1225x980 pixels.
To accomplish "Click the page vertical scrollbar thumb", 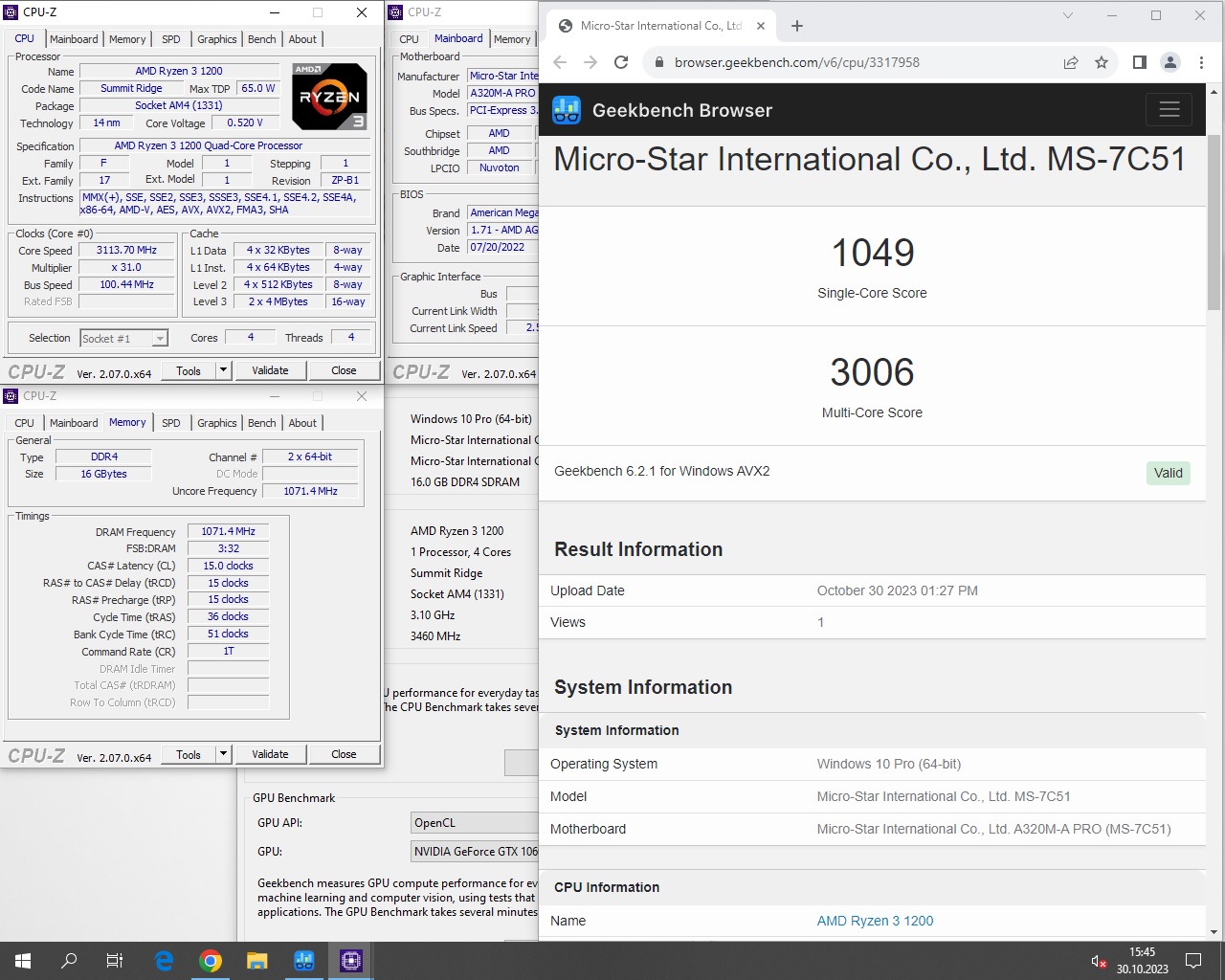I will pos(1214,222).
